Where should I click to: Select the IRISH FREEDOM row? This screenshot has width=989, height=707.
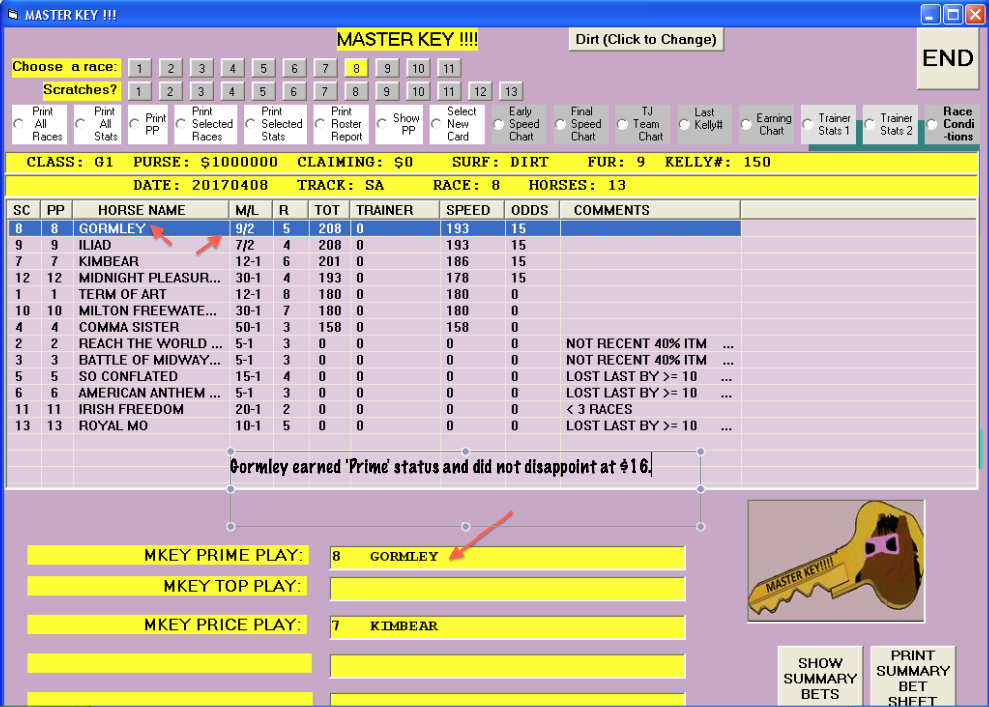click(x=374, y=409)
